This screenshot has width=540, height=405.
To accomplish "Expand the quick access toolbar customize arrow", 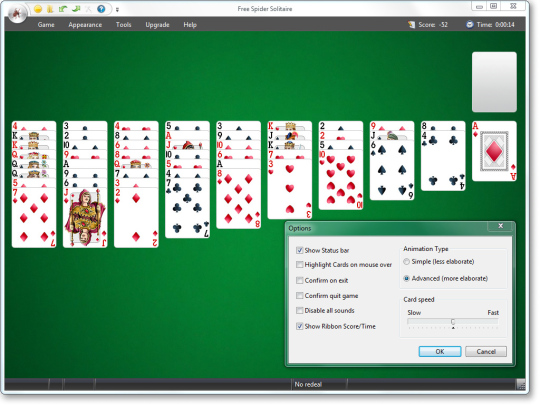I will point(117,10).
